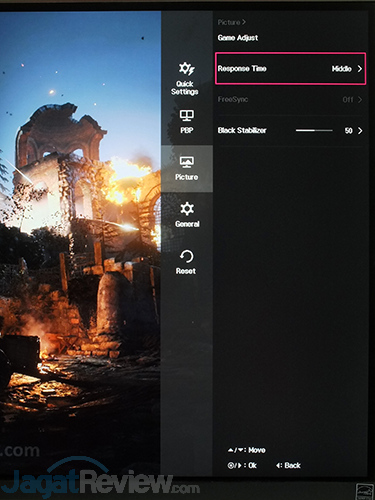The height and width of the screenshot is (500, 375).
Task: Toggle the FreeSync Off setting
Action: coord(348,99)
